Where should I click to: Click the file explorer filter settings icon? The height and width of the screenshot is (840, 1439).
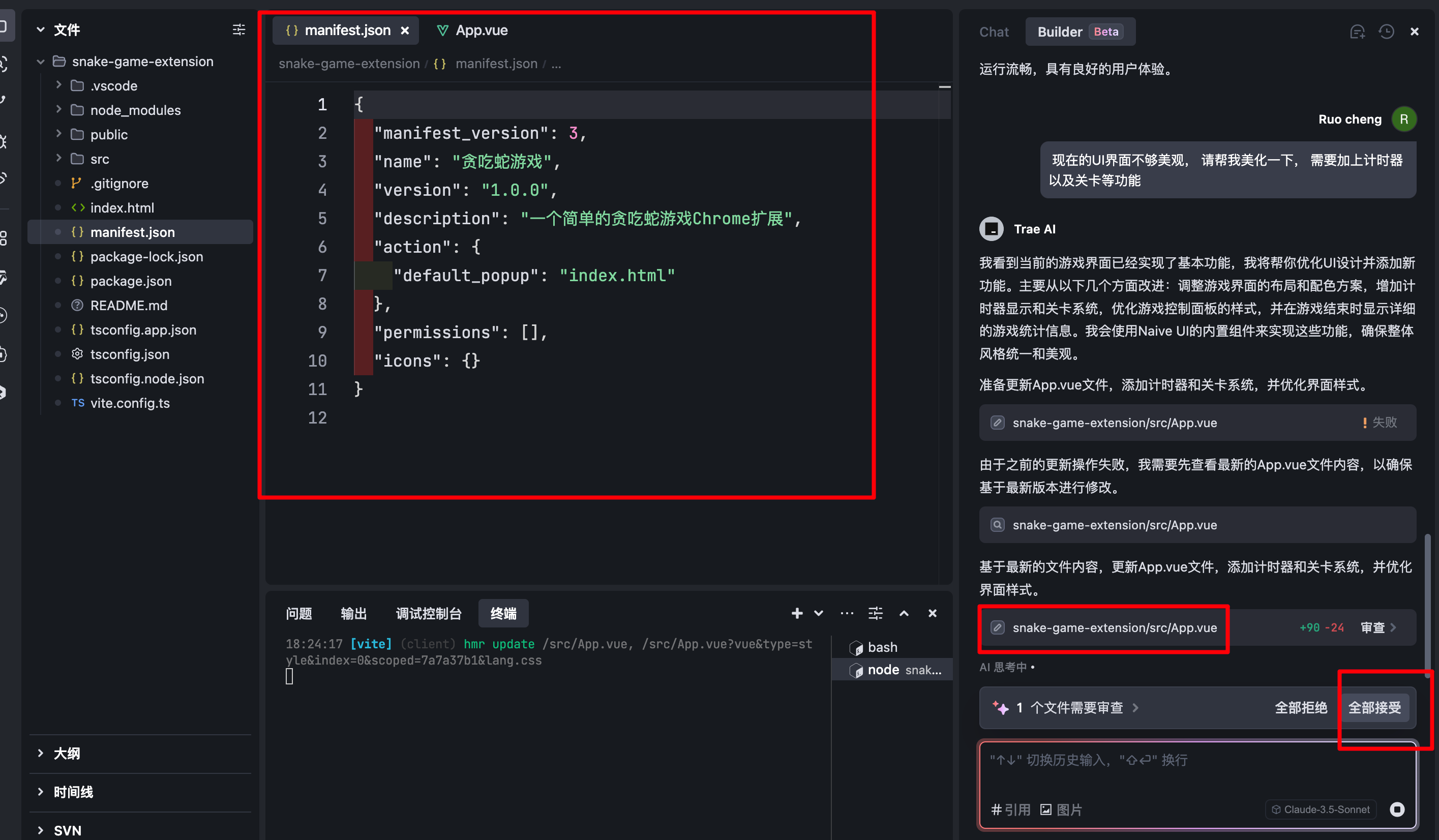point(238,29)
